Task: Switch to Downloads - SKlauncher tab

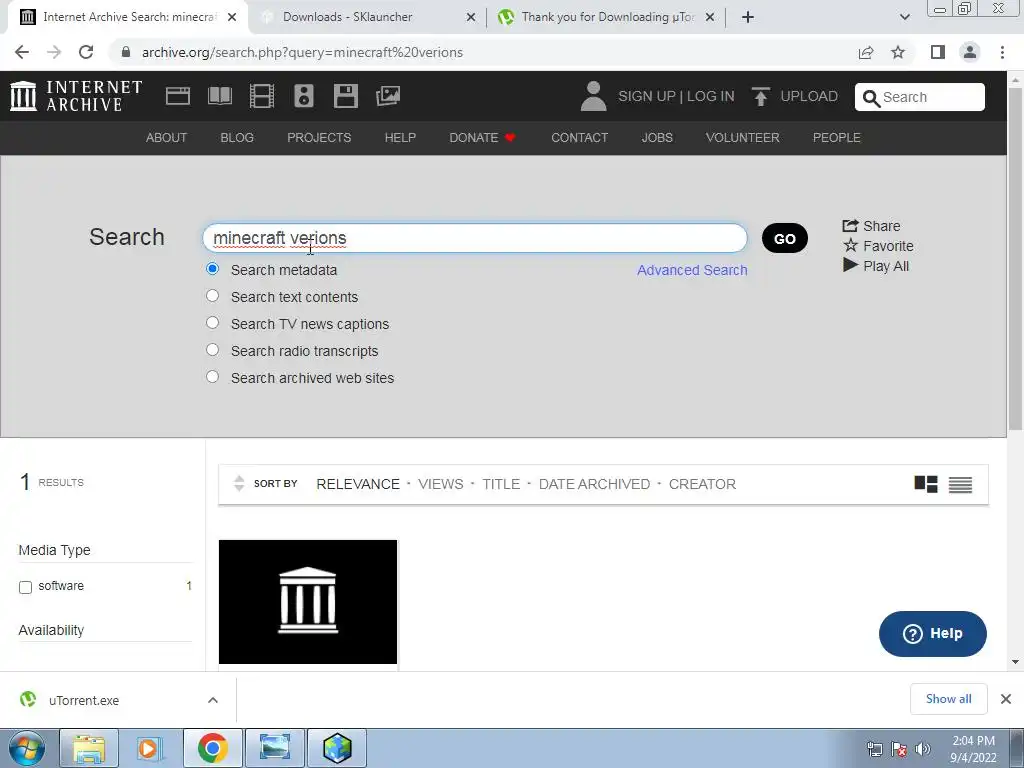Action: [x=368, y=17]
